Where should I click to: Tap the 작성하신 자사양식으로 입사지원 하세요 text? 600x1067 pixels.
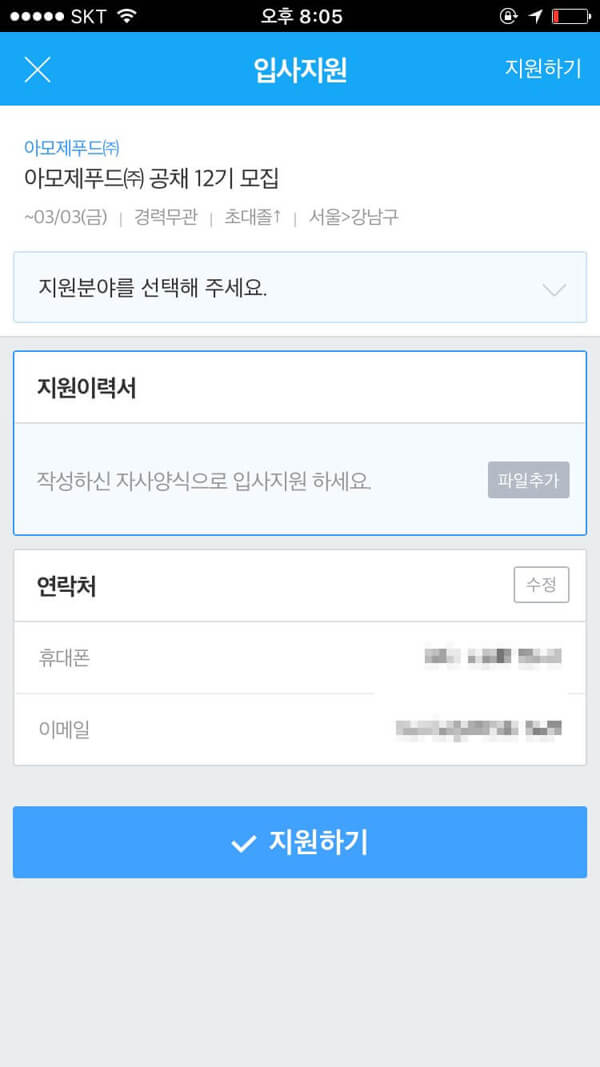pos(204,481)
